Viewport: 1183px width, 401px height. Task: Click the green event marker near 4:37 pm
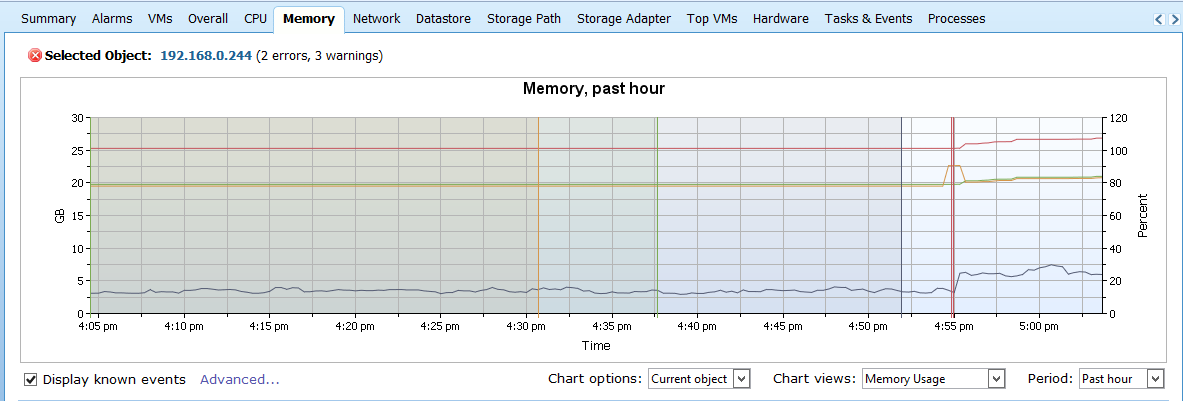tap(657, 216)
